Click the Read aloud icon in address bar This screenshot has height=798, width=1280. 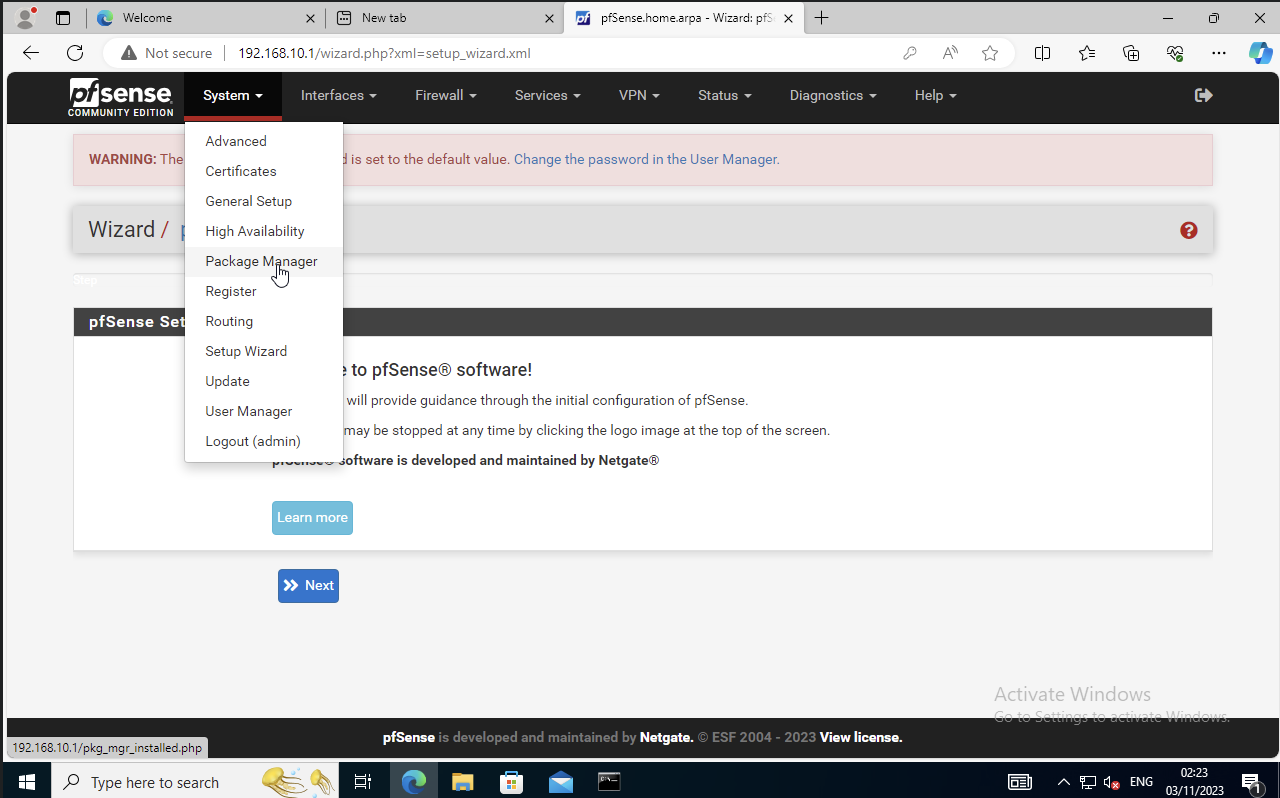pyautogui.click(x=950, y=53)
